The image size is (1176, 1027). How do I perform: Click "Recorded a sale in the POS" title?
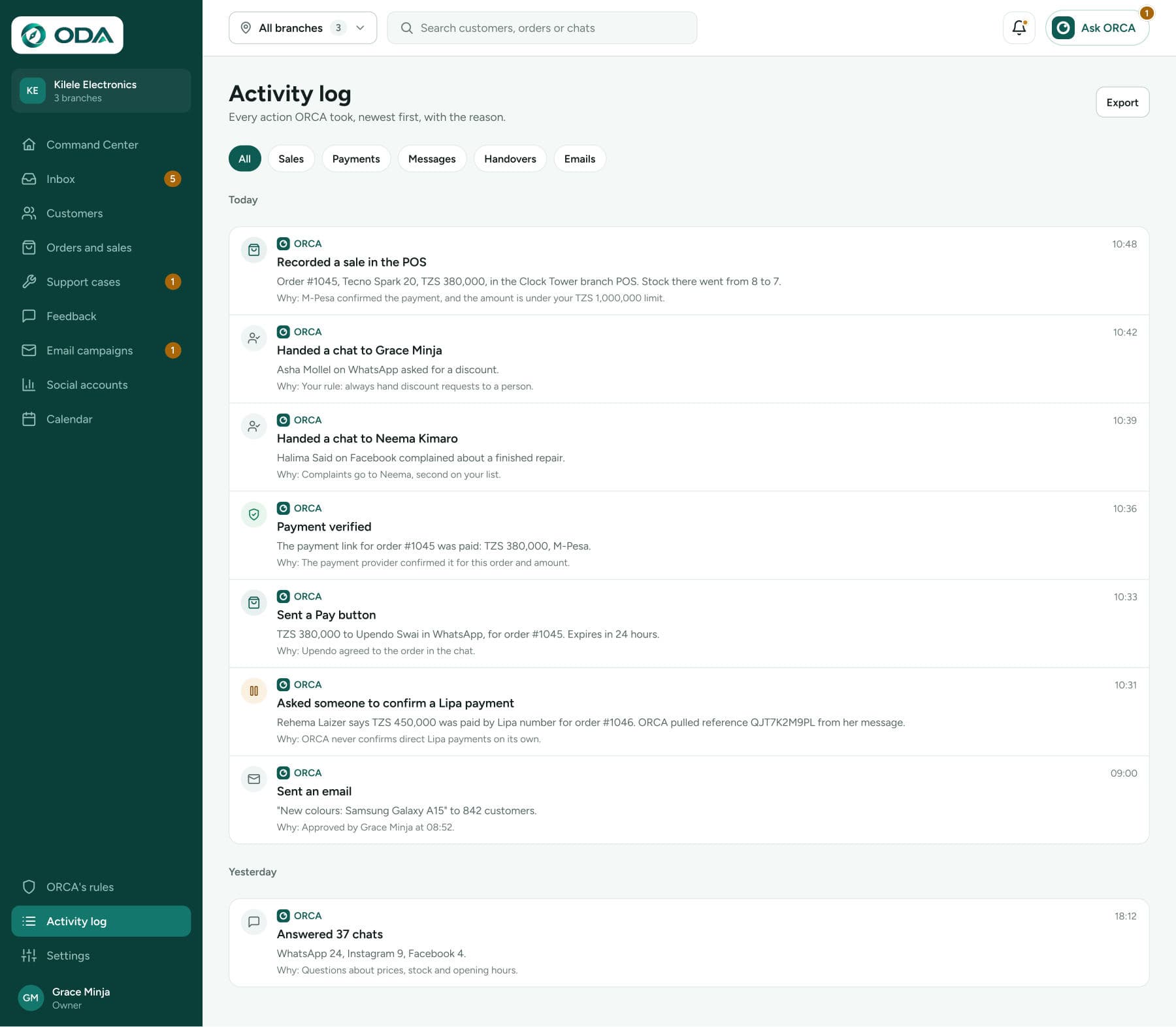pyautogui.click(x=351, y=262)
